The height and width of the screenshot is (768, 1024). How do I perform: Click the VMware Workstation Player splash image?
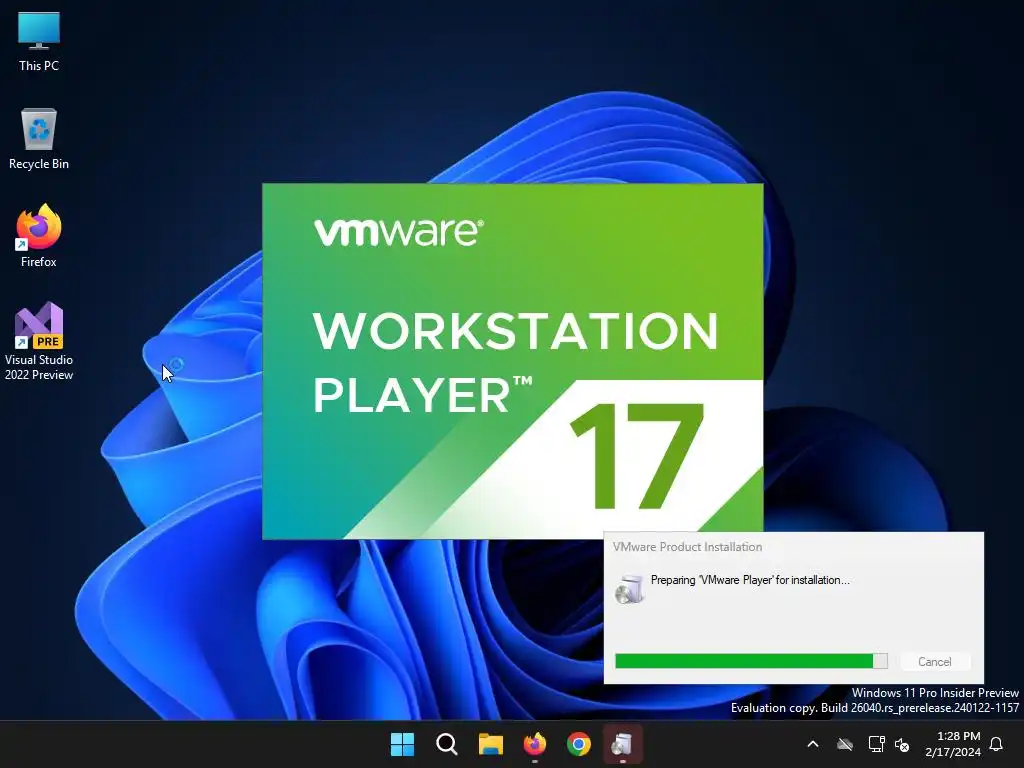click(513, 361)
